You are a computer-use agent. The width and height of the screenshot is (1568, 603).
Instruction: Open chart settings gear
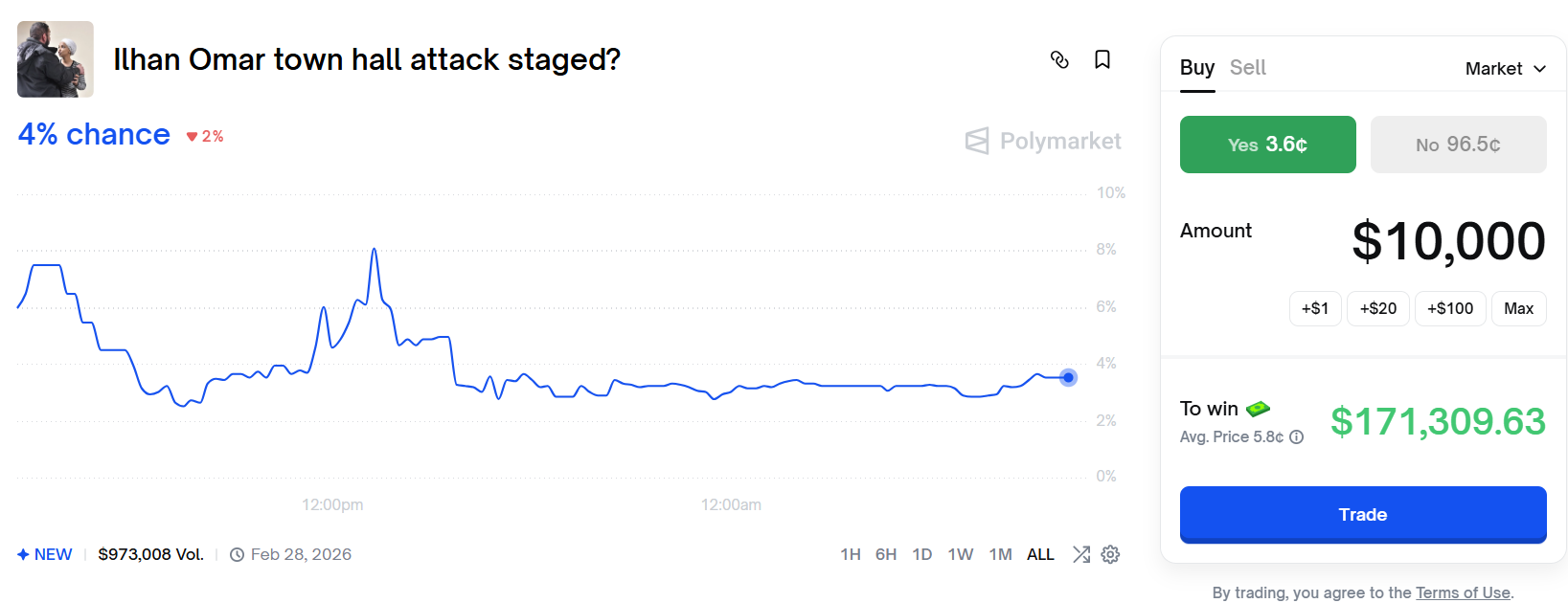(1110, 554)
